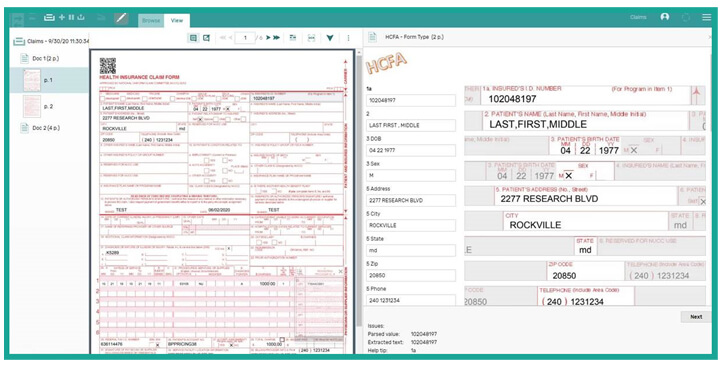Click the scanner/print icon in top toolbar
This screenshot has height=366, width=722.
[49, 17]
